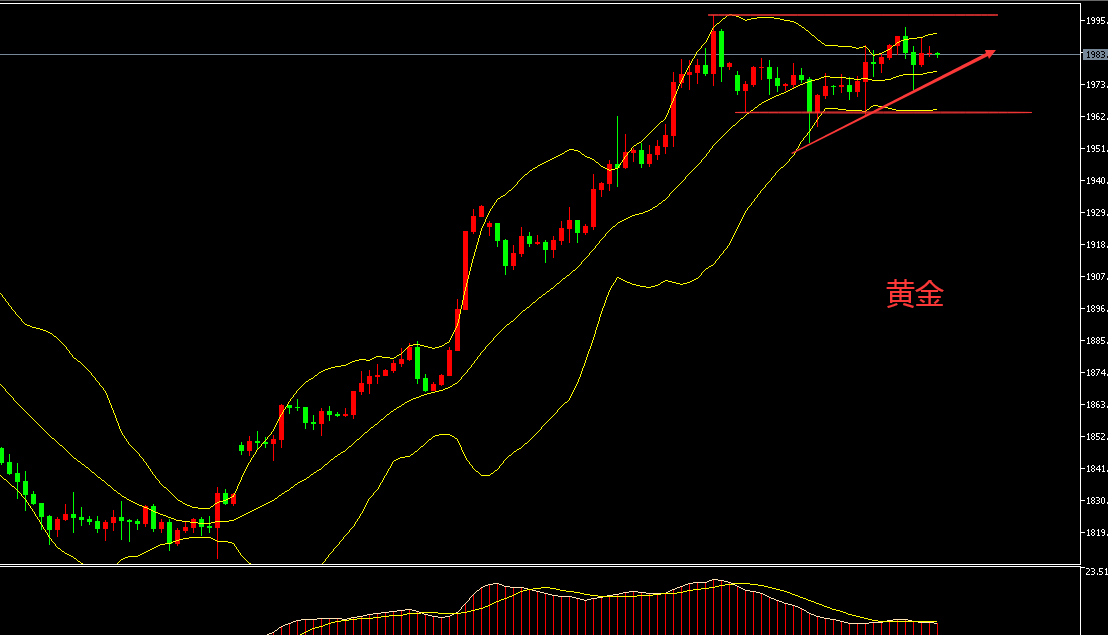The image size is (1108, 635).
Task: Select the 1918 price axis label
Action: point(1097,244)
